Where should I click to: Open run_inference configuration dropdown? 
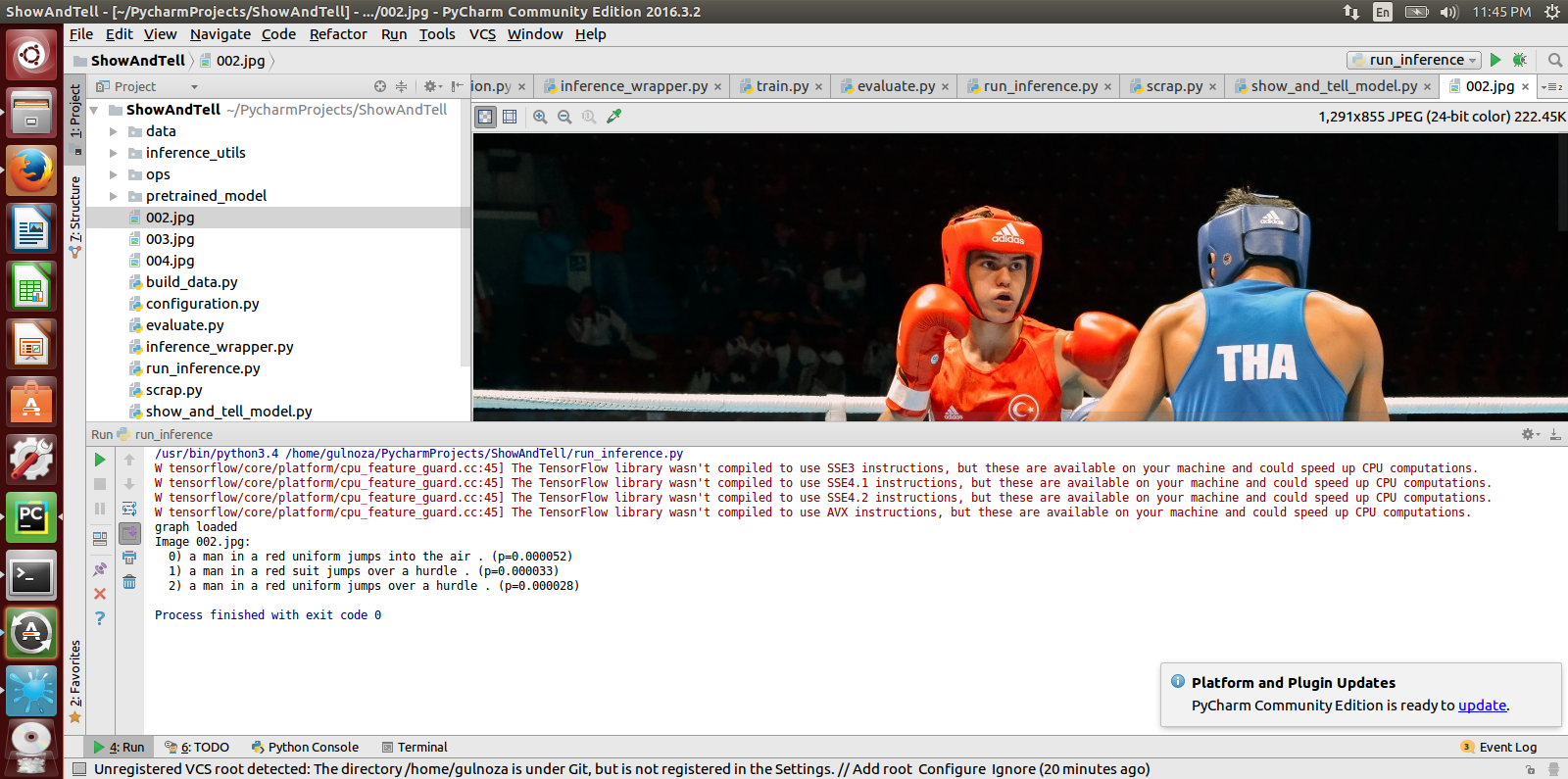pyautogui.click(x=1414, y=60)
